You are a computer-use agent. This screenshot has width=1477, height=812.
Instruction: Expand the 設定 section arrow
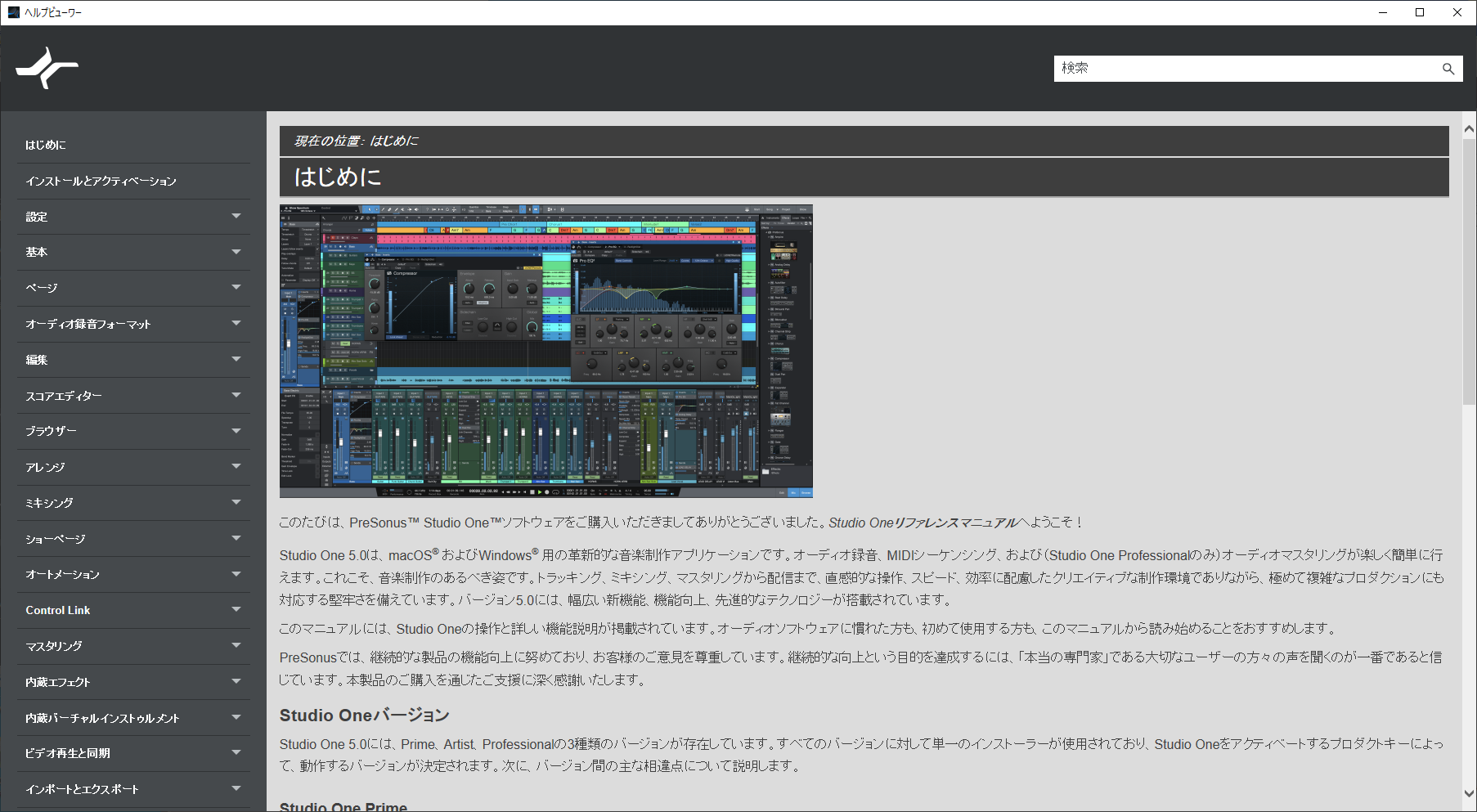click(x=236, y=216)
